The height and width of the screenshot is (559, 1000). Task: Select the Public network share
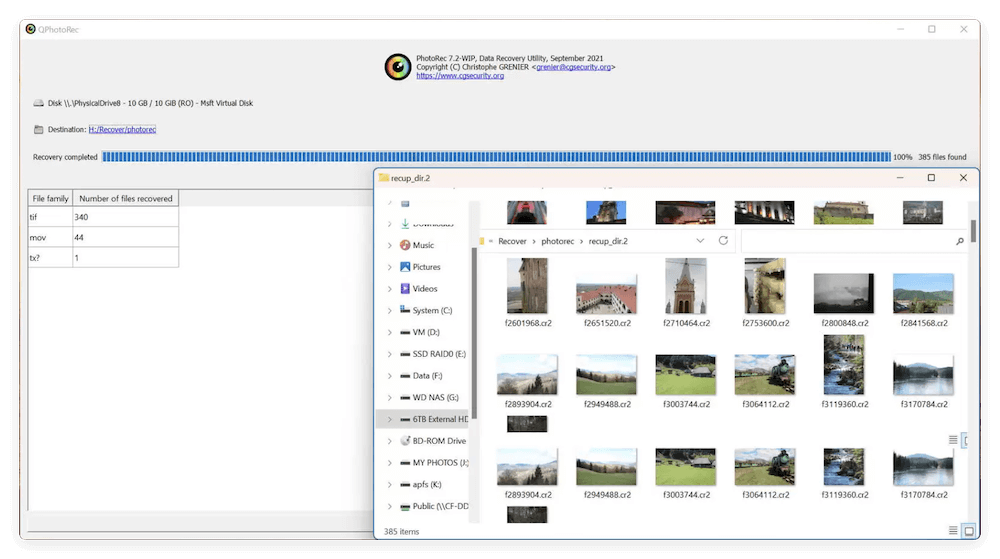pos(434,506)
